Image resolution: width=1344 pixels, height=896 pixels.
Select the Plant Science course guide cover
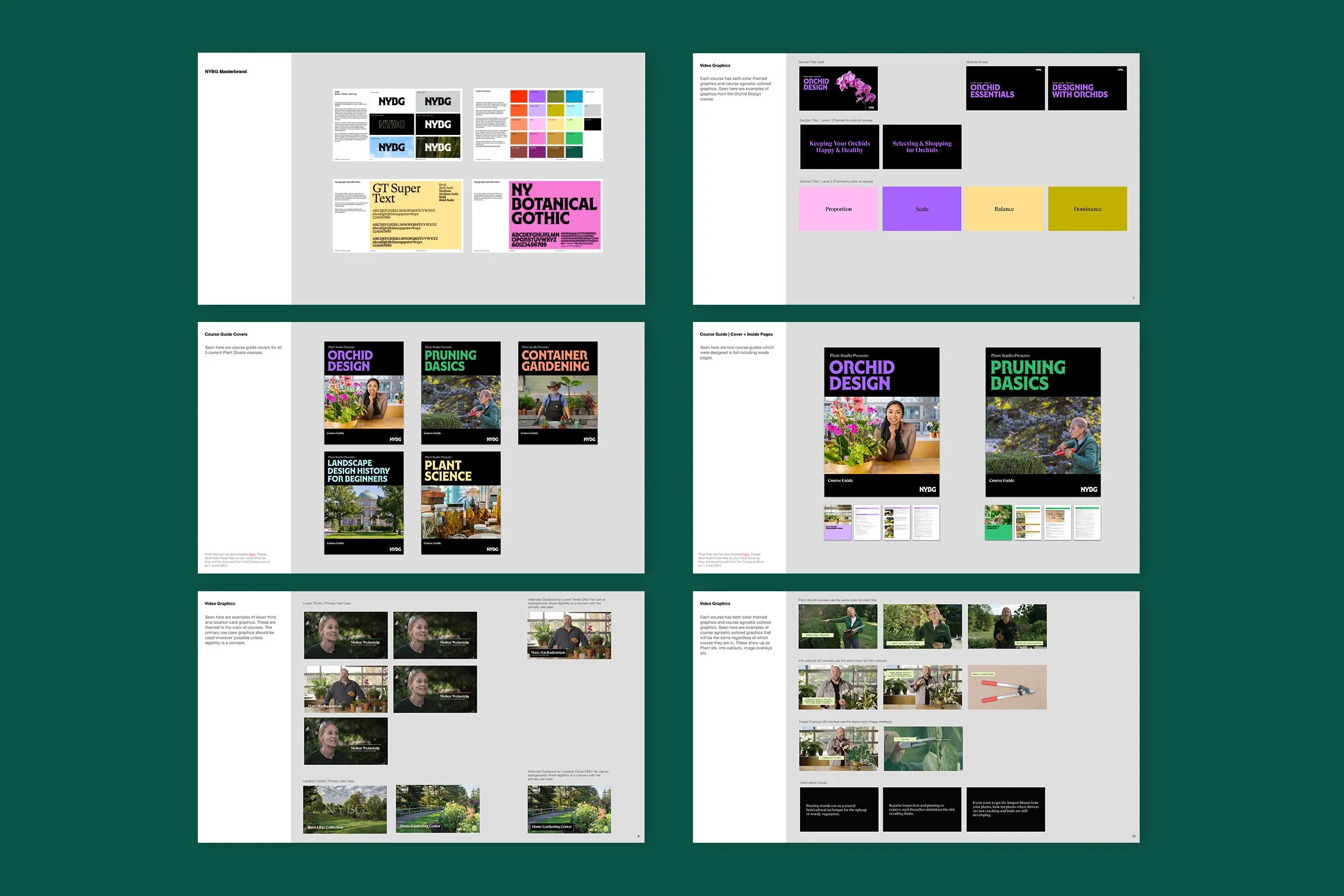point(461,503)
